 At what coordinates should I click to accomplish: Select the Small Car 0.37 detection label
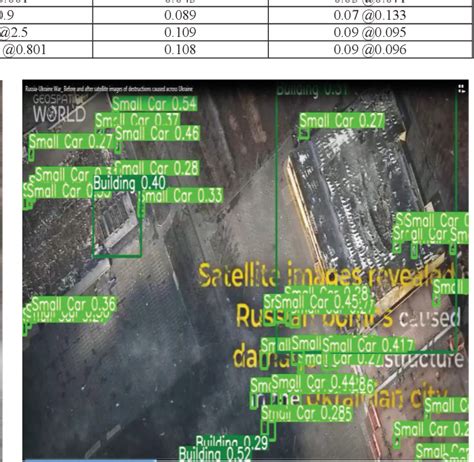pyautogui.click(x=138, y=120)
